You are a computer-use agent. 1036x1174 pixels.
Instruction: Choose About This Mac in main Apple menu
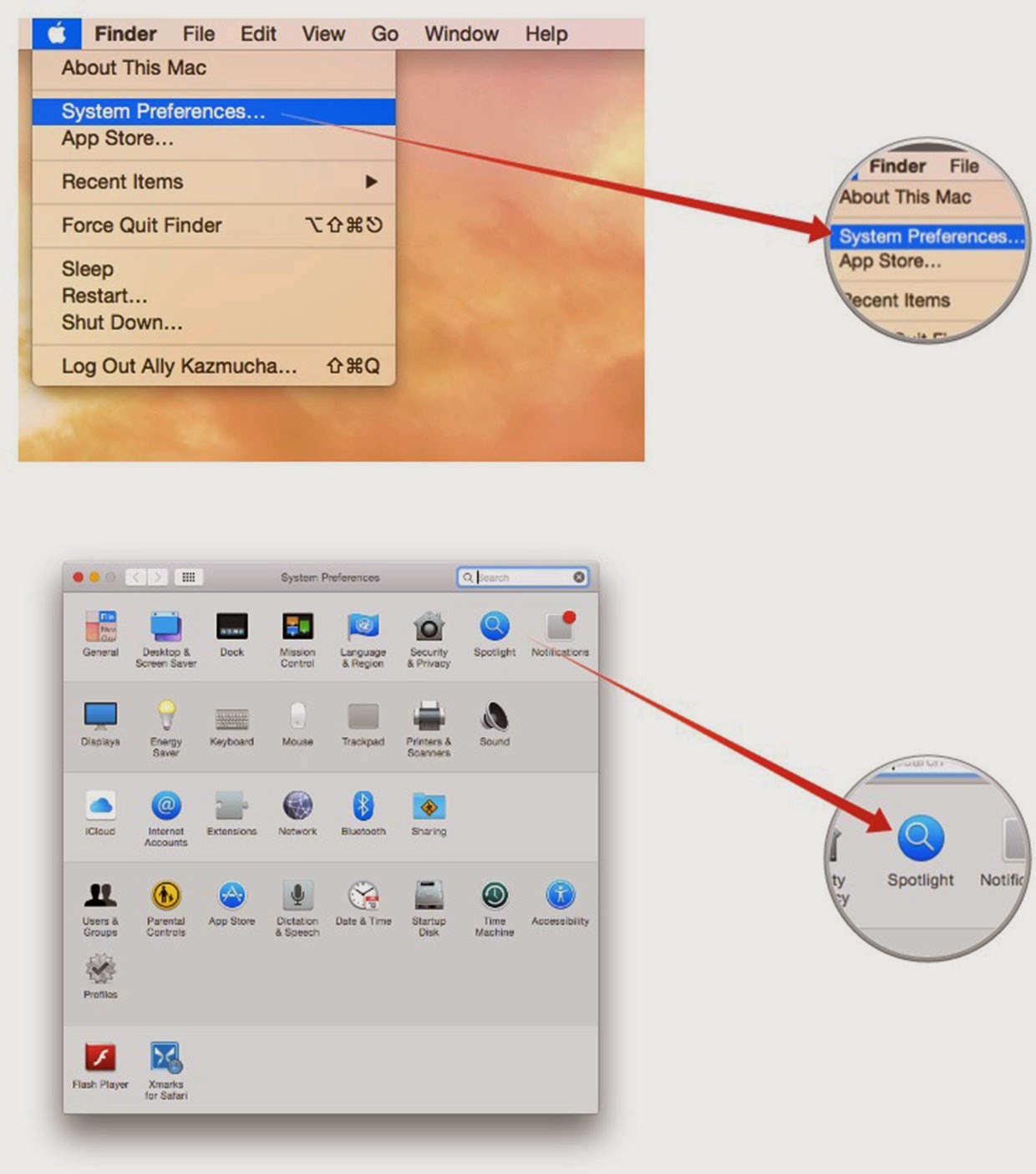[x=214, y=69]
